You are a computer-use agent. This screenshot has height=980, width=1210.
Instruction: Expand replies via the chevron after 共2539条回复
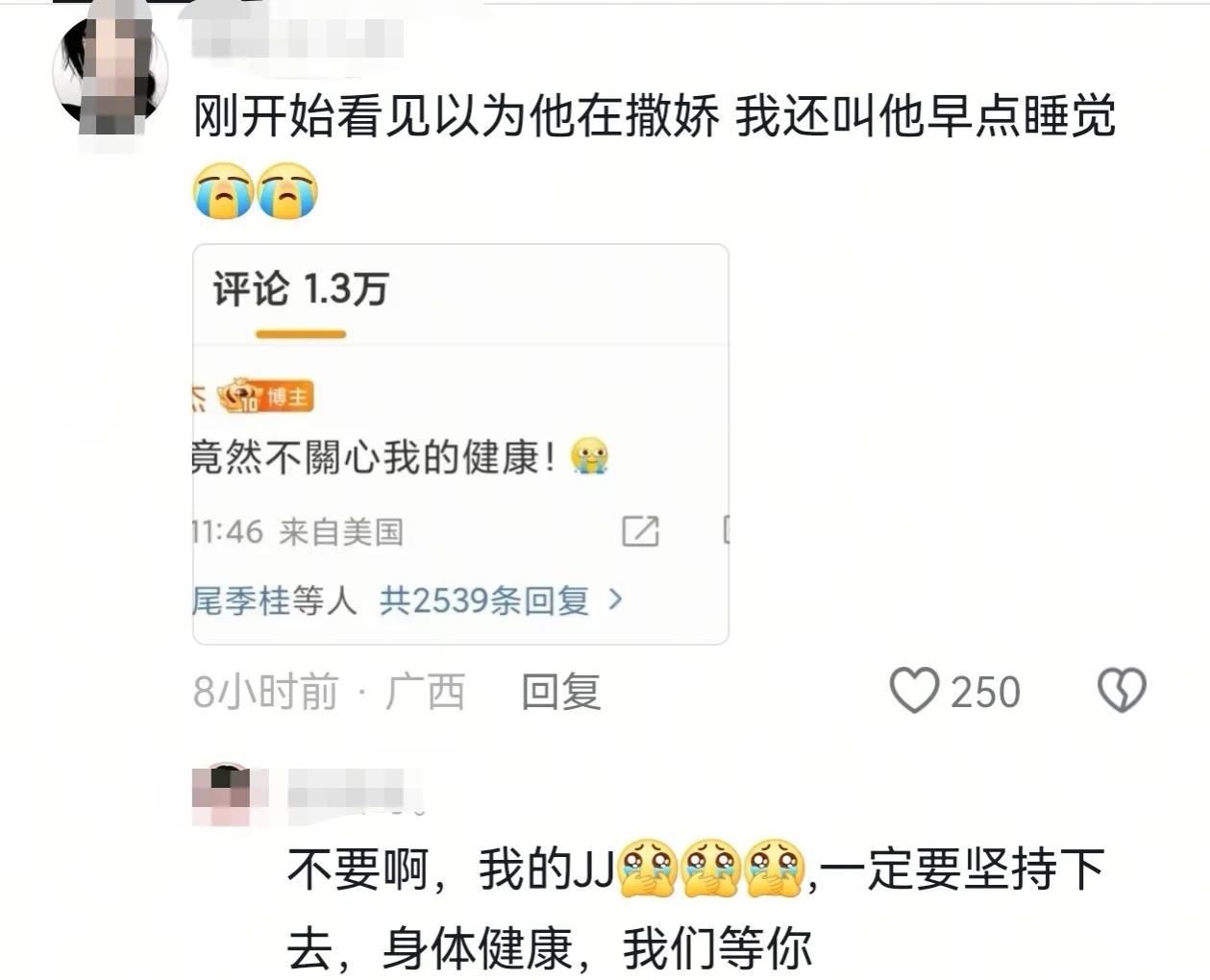pos(616,600)
